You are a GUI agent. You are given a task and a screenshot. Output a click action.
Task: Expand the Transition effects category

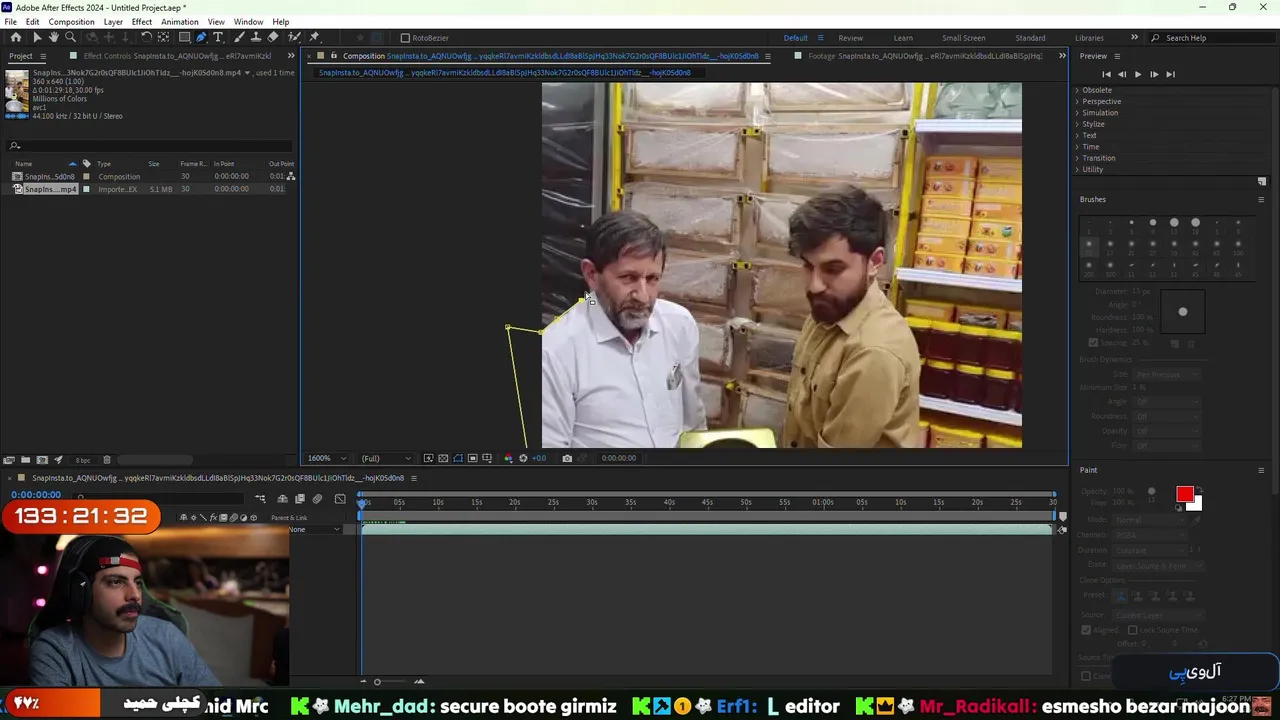[1077, 158]
